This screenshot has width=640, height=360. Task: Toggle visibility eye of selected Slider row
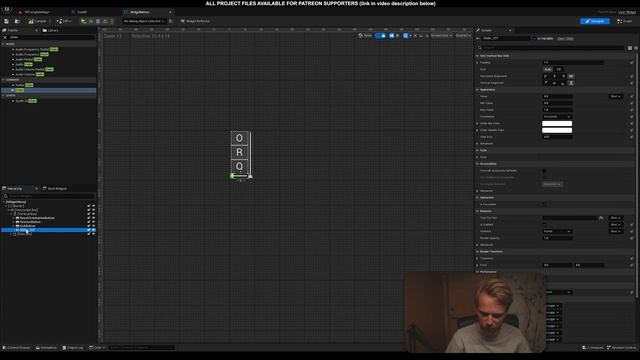click(x=93, y=230)
